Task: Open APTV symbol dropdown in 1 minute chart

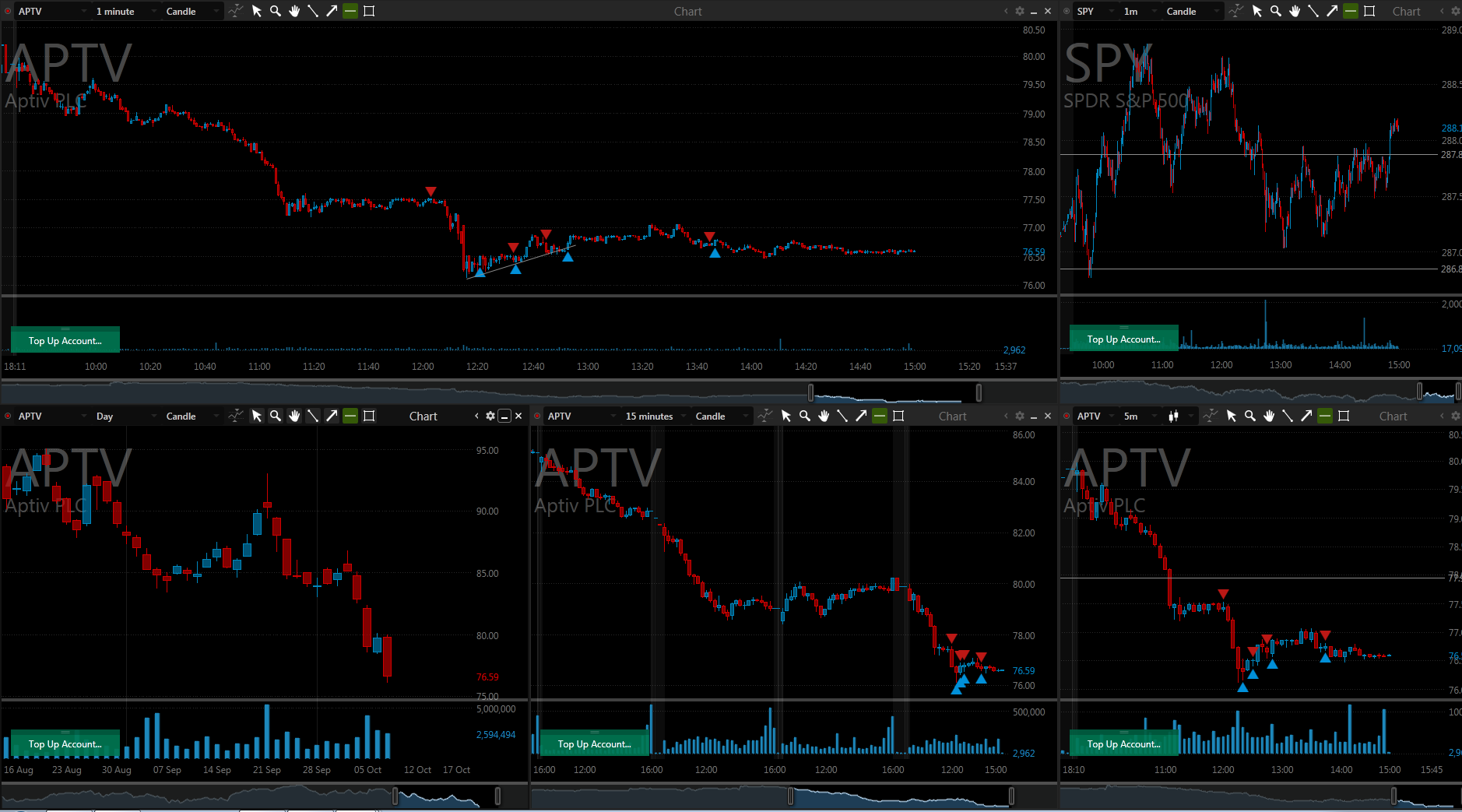Action: [52, 11]
